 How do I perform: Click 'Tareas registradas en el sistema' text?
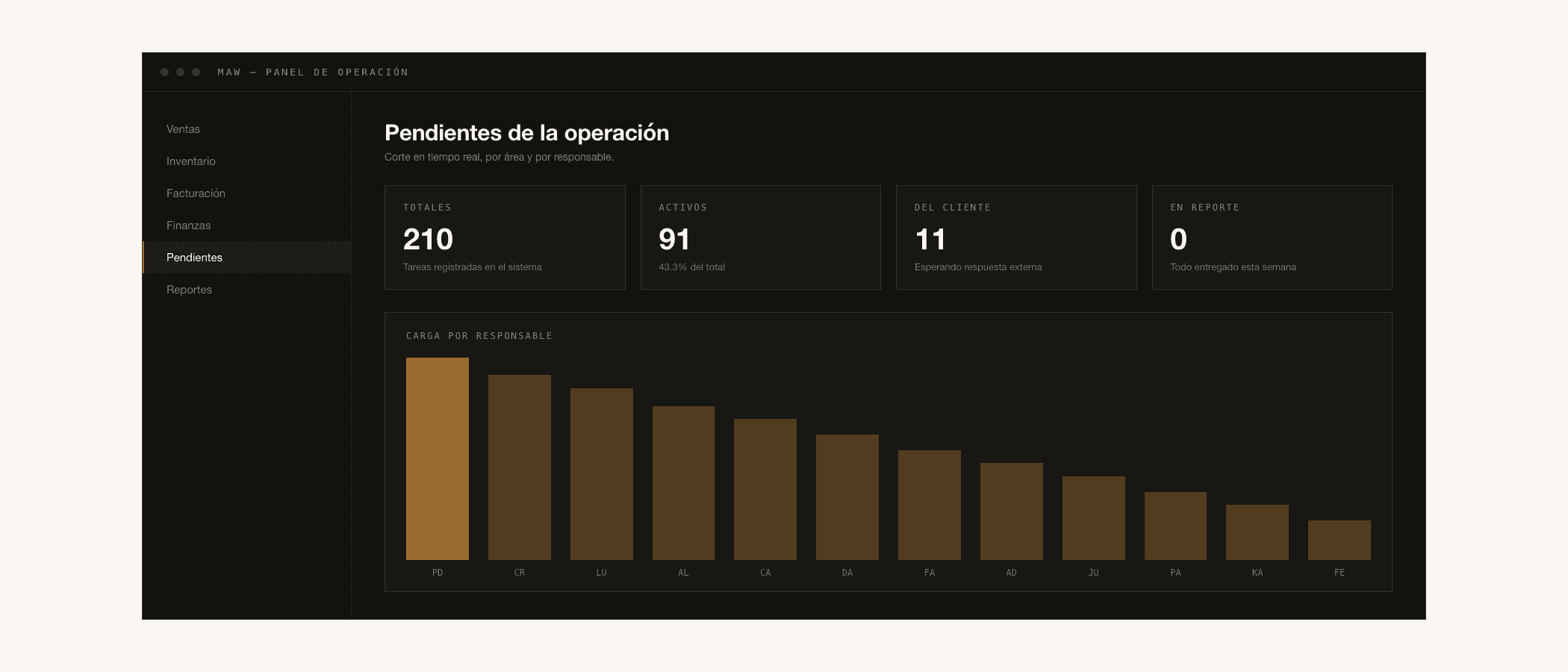[x=473, y=267]
